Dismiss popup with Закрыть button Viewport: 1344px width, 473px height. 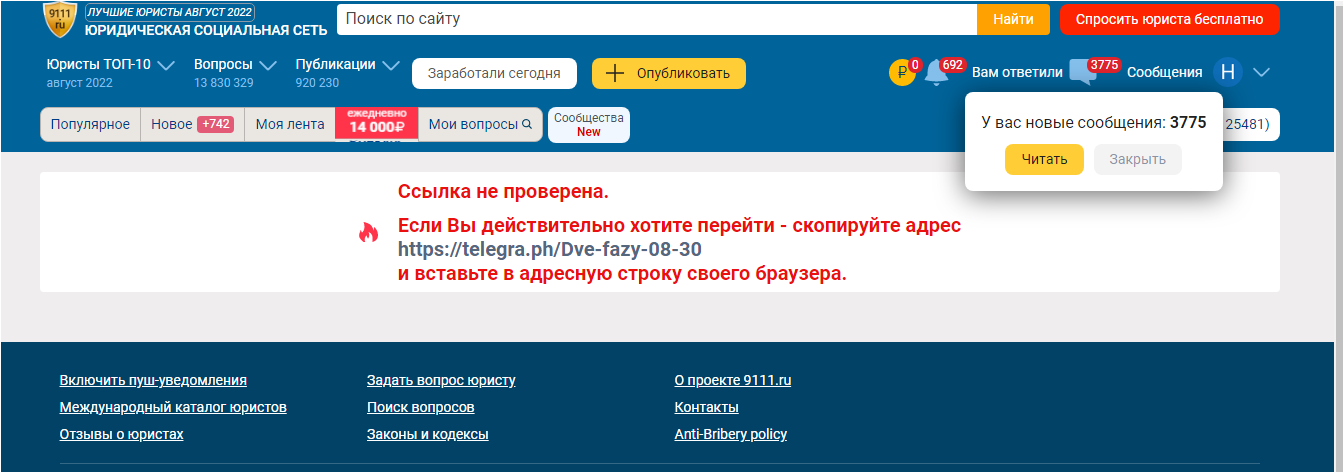click(x=1137, y=160)
